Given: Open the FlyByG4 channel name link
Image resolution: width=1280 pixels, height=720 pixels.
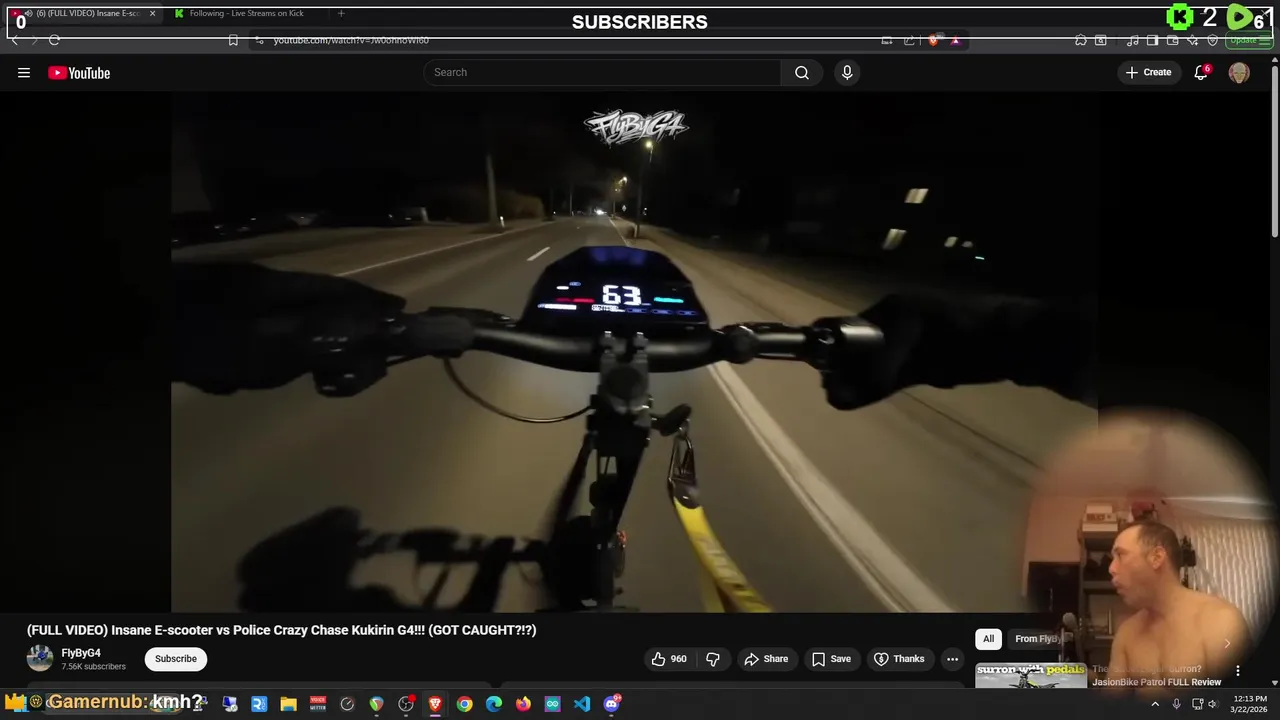Looking at the screenshot, I should (x=81, y=653).
